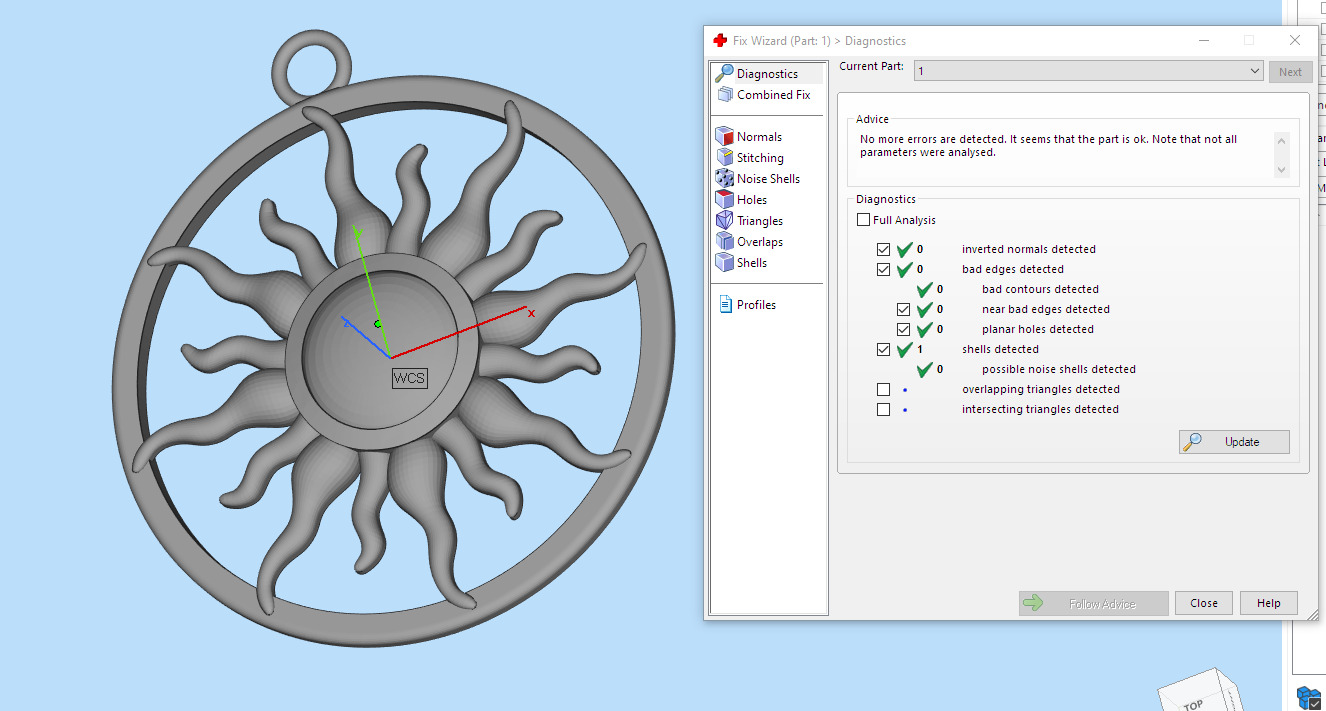
Task: Click the WCS label in viewport
Action: point(409,378)
